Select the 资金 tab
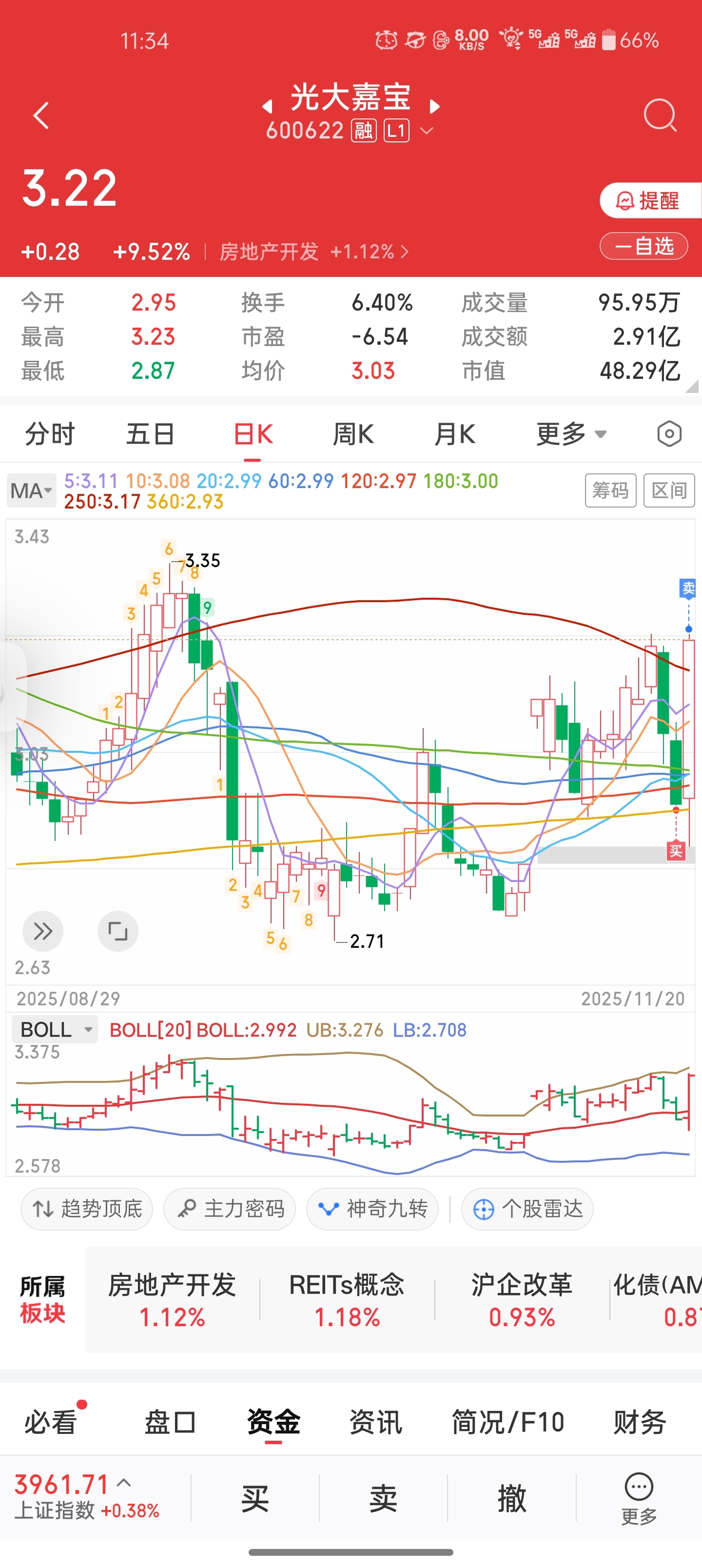This screenshot has width=702, height=1568. point(273,1423)
